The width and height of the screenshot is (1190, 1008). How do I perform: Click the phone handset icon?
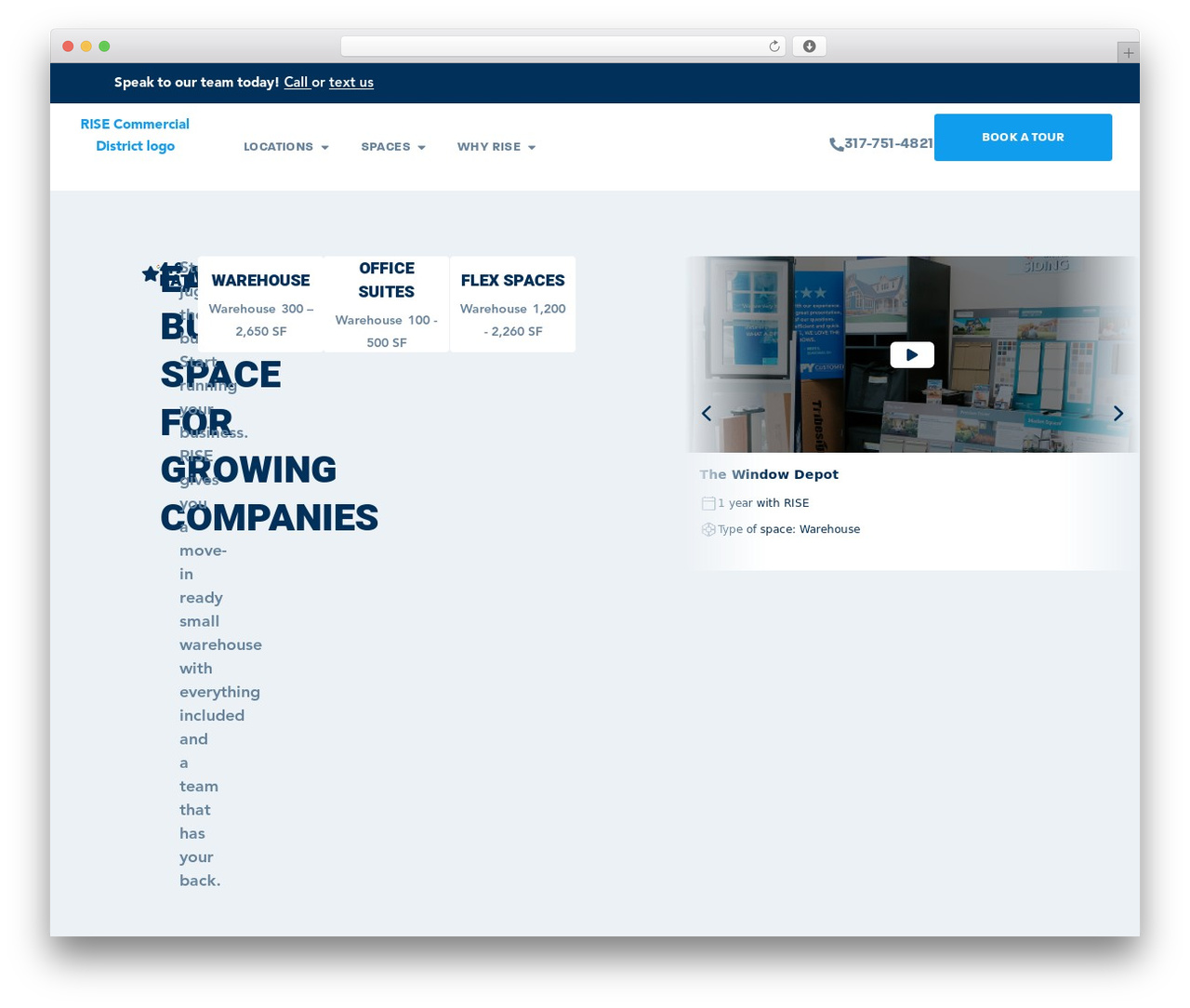pyautogui.click(x=836, y=144)
